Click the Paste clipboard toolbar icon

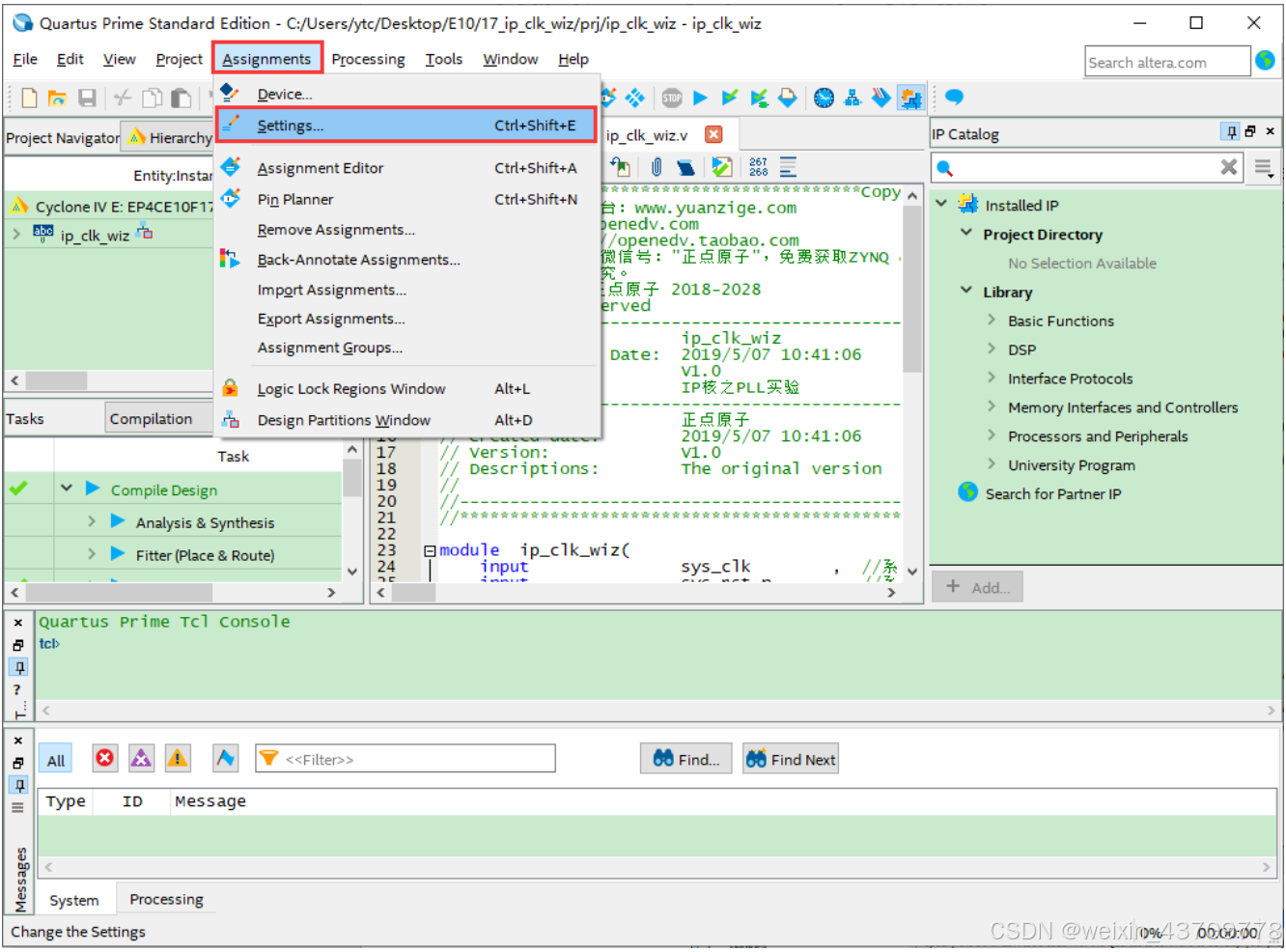pyautogui.click(x=181, y=98)
